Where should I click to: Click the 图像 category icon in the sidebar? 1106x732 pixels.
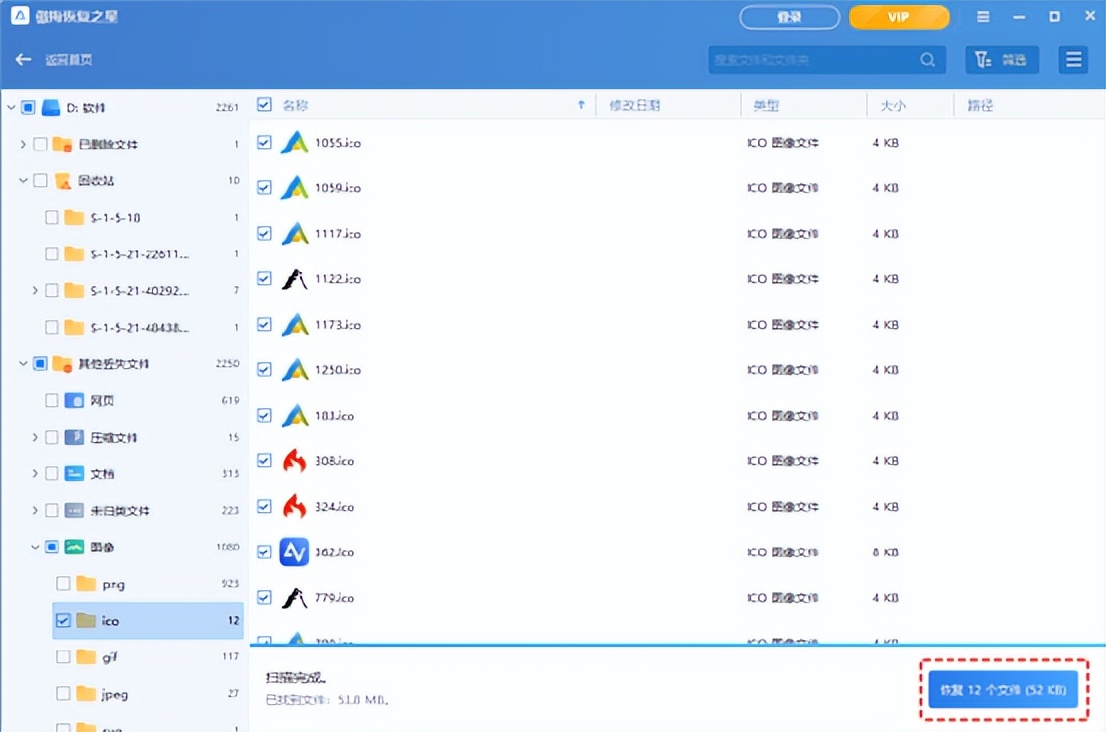(74, 547)
